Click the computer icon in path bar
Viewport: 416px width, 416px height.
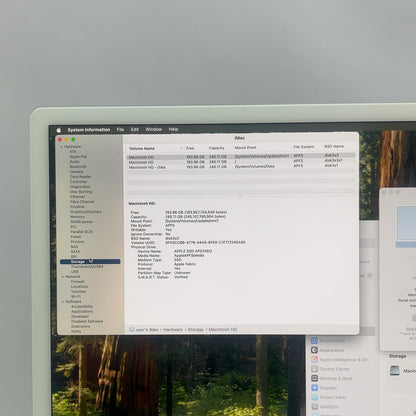click(132, 330)
